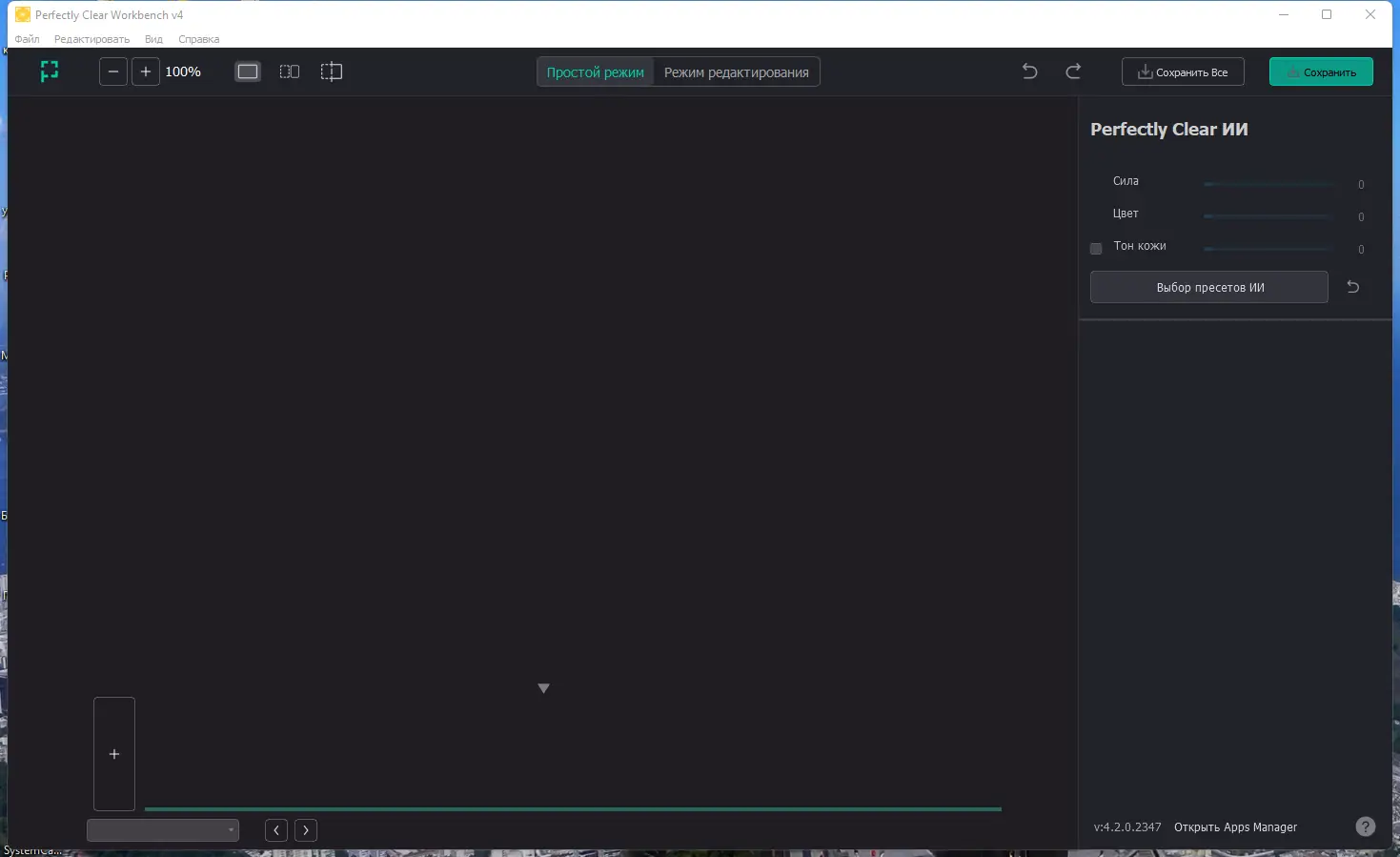Screen dimensions: 1400x857
Task: Click Открыть Apps Manager link
Action: (x=1235, y=826)
